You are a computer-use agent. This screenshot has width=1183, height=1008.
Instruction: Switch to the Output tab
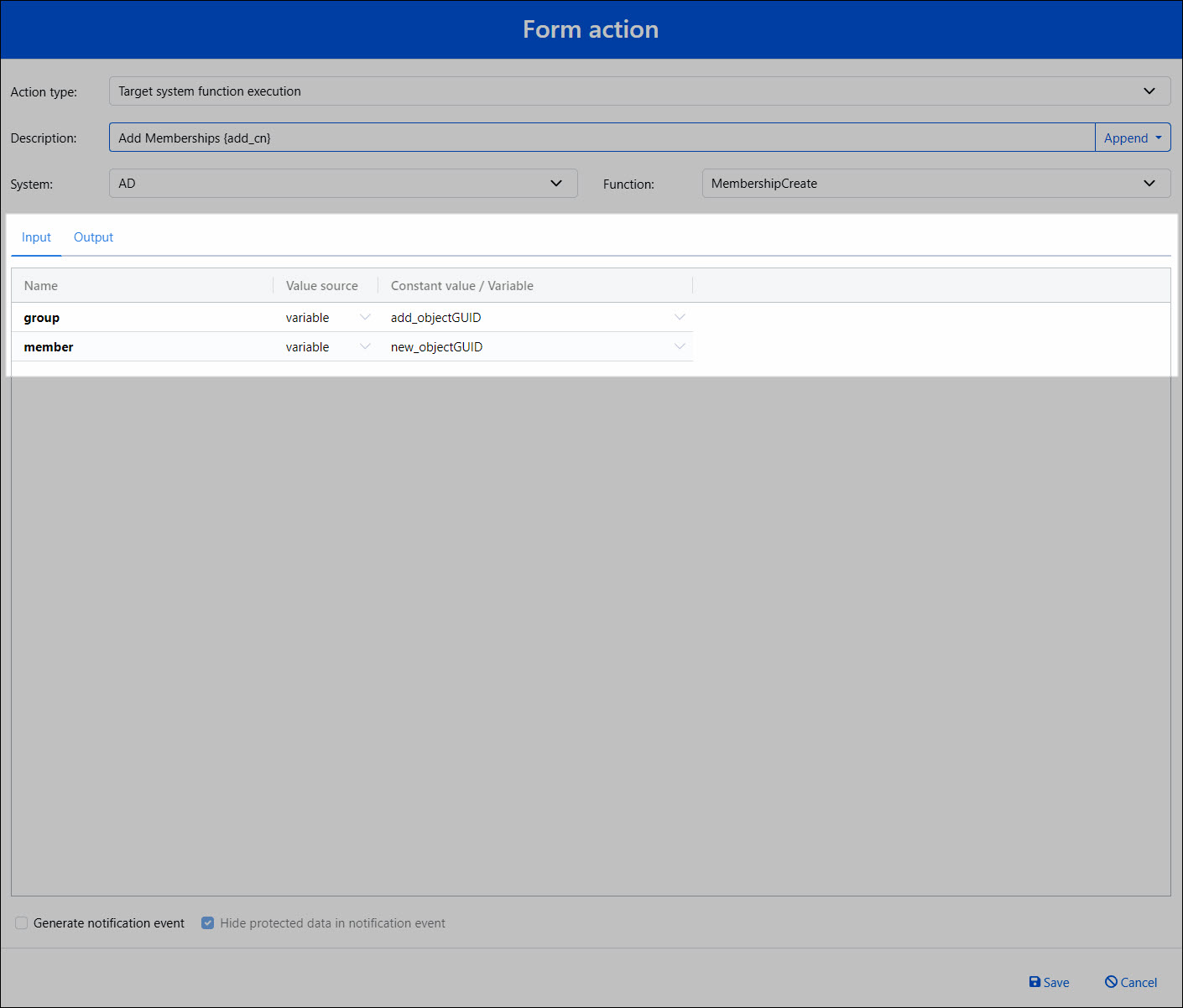[x=93, y=237]
